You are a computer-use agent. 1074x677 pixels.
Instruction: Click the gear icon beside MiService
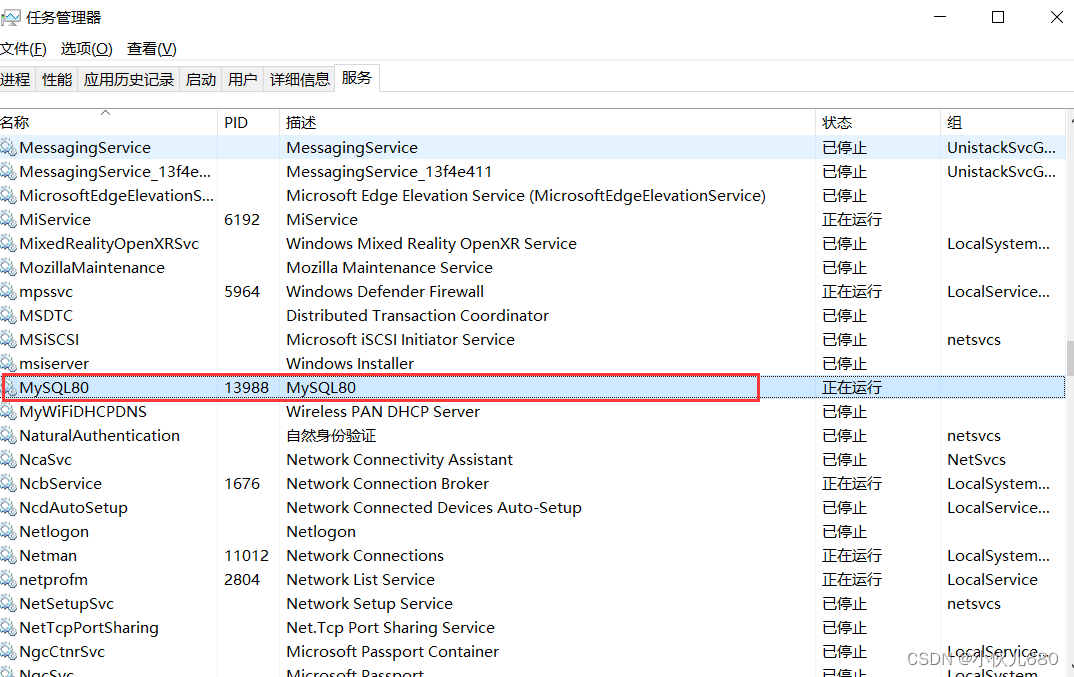click(9, 219)
